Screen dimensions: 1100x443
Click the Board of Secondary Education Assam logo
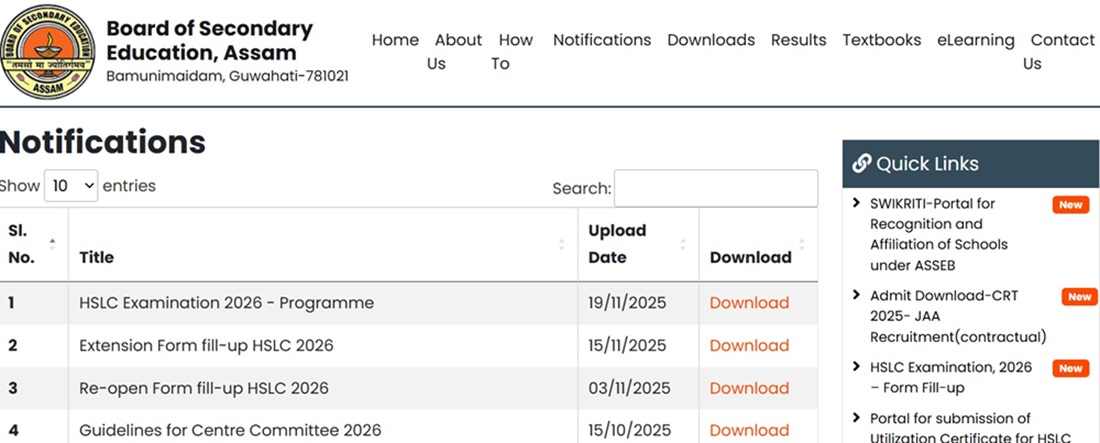48,52
